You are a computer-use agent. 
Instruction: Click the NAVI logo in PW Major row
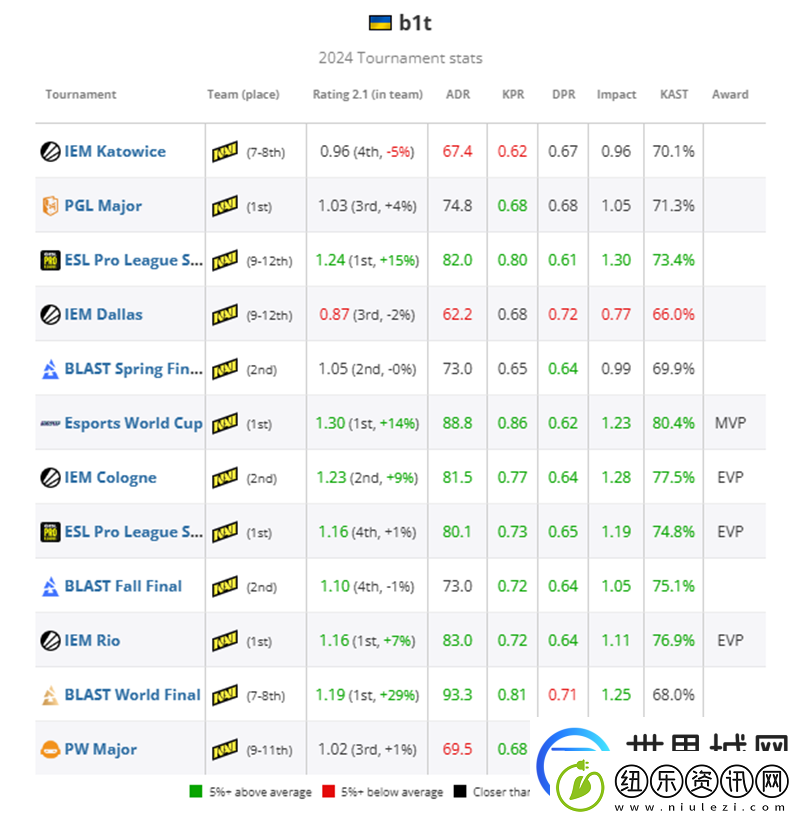(225, 750)
